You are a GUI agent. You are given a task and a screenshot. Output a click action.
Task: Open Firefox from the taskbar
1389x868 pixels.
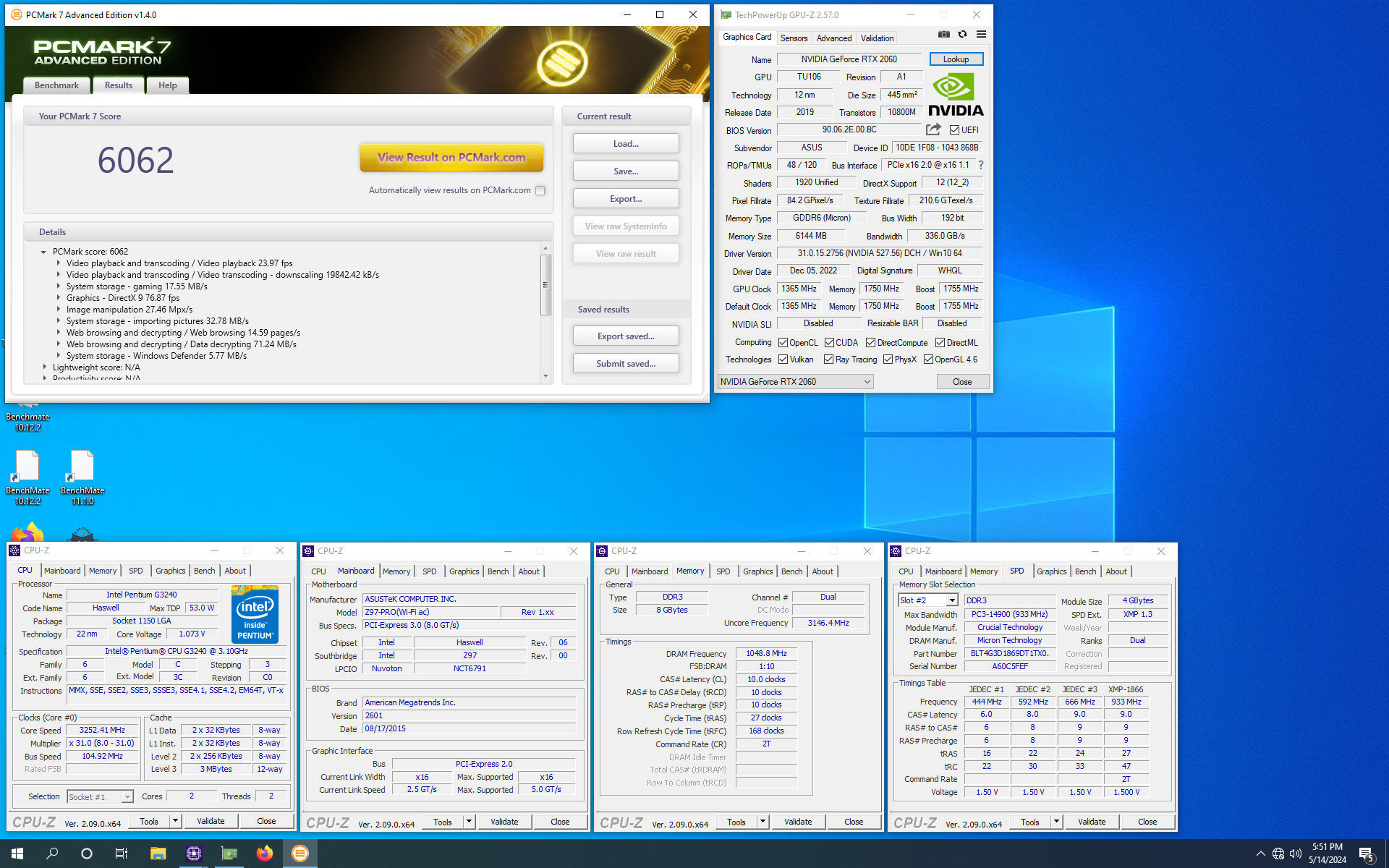click(x=264, y=854)
